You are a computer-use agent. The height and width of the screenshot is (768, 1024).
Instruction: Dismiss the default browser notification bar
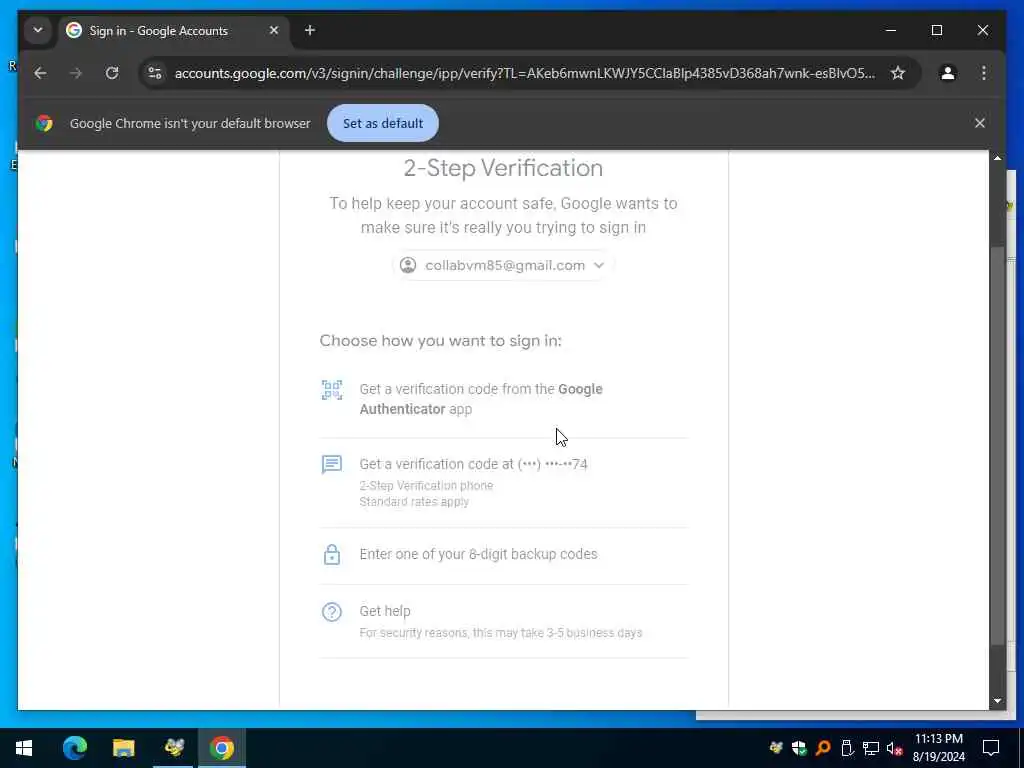click(980, 123)
